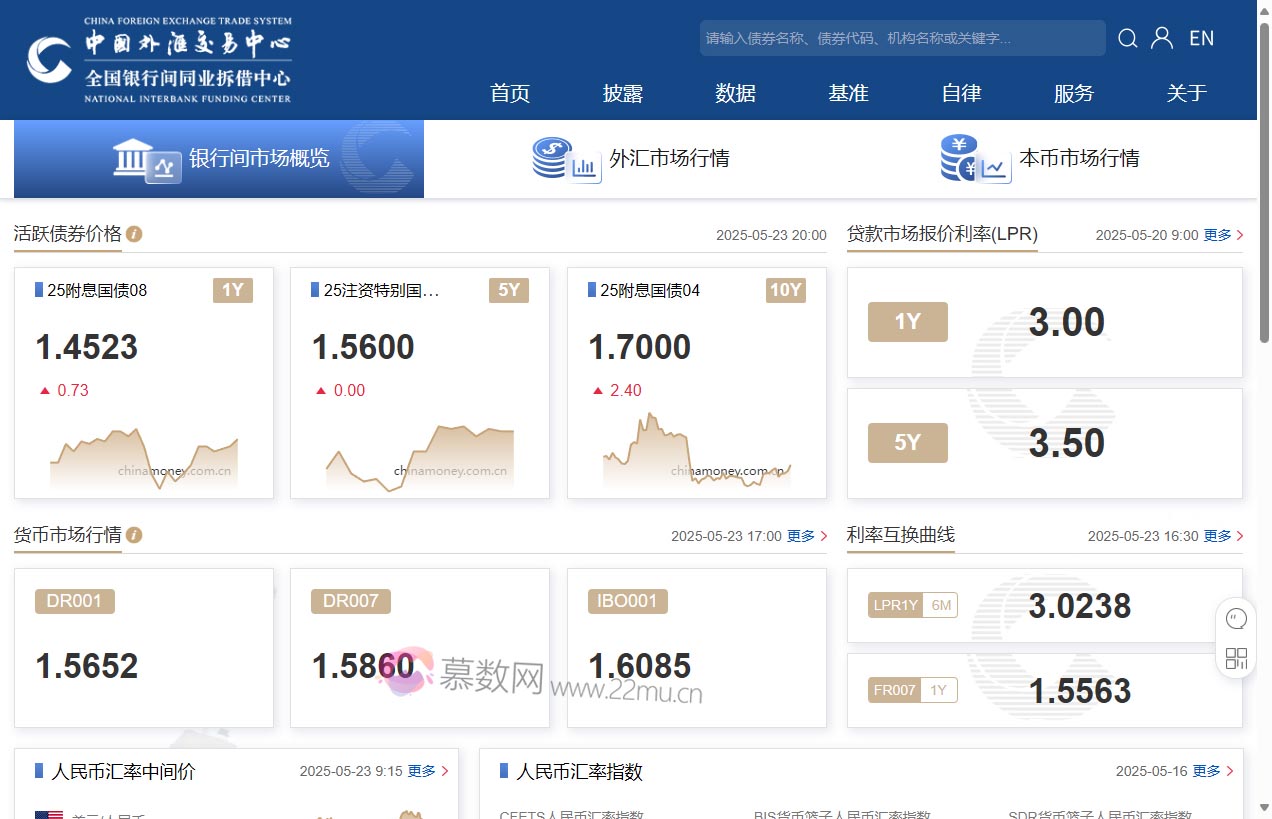The width and height of the screenshot is (1272, 819).
Task: Toggle the 1Y tenor beside FR007
Action: pyautogui.click(x=938, y=690)
